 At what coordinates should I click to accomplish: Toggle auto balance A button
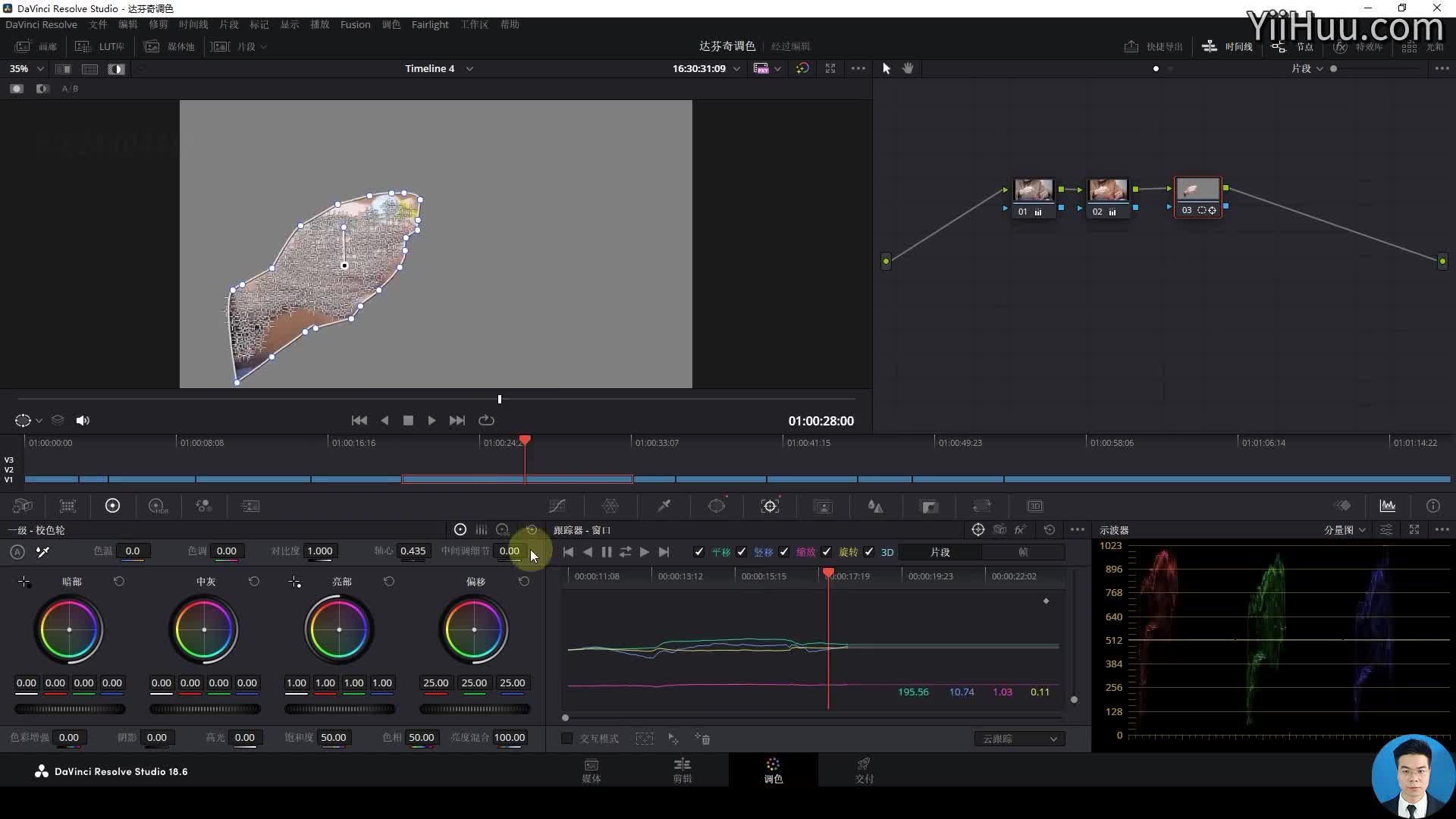[x=17, y=552]
